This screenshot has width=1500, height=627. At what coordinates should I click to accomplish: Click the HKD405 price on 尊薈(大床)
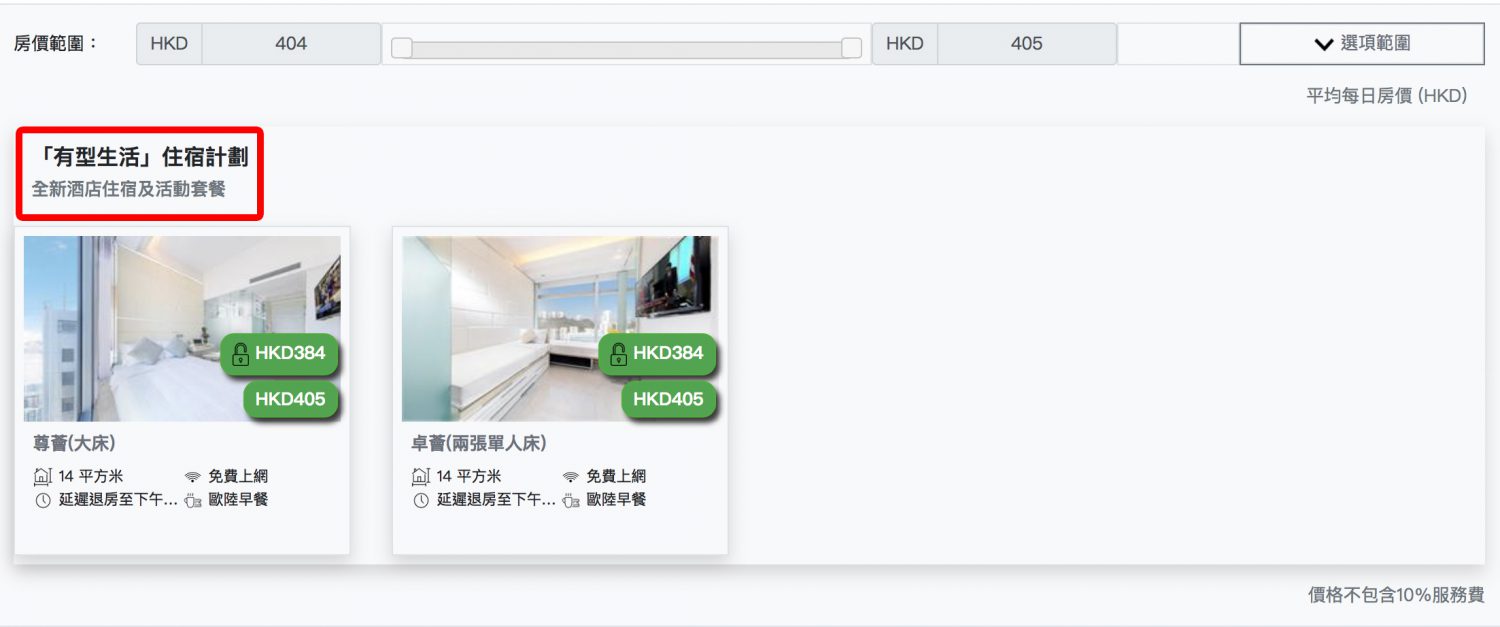coord(290,399)
